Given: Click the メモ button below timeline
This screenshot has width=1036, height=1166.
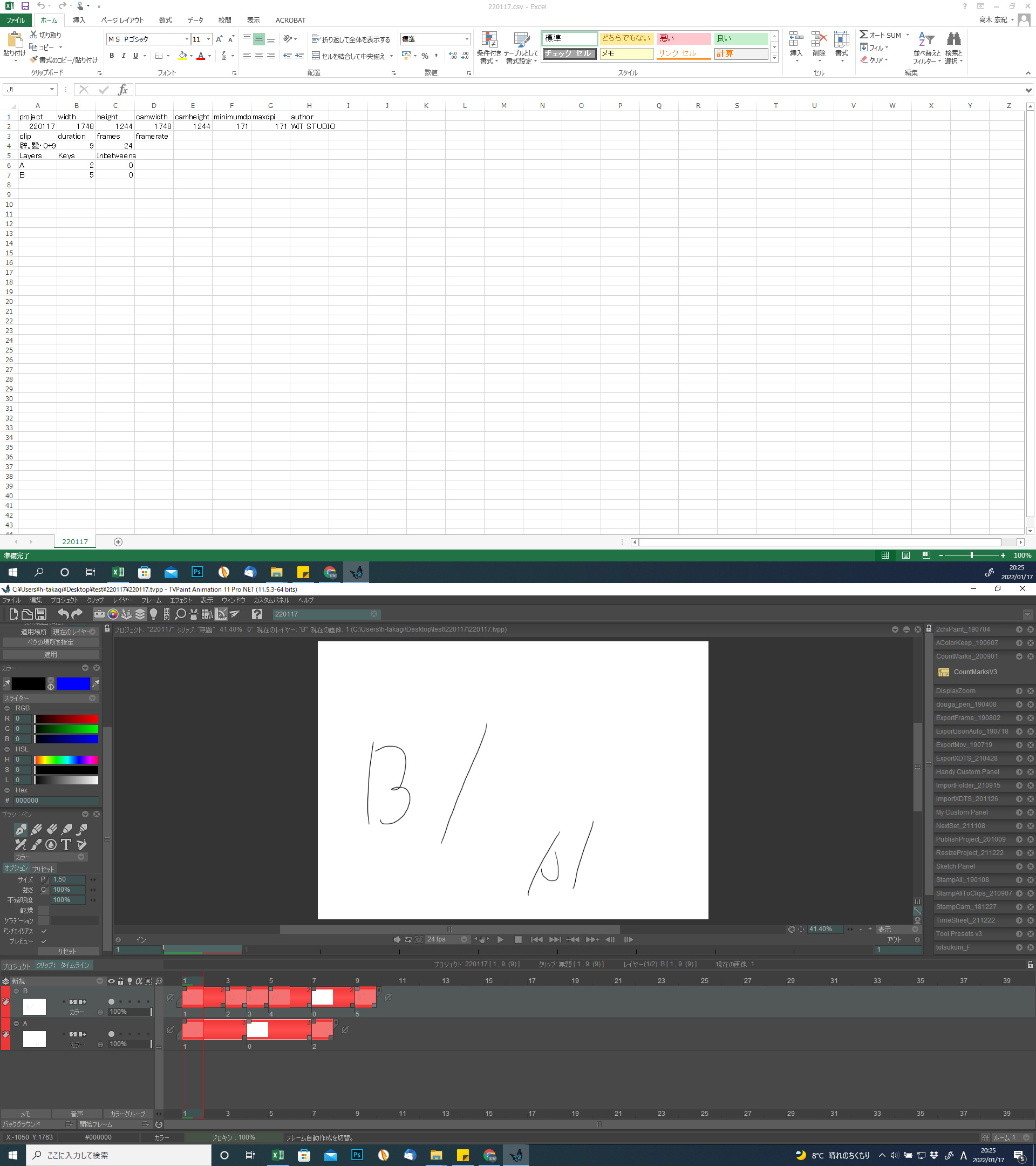Looking at the screenshot, I should pyautogui.click(x=25, y=1114).
